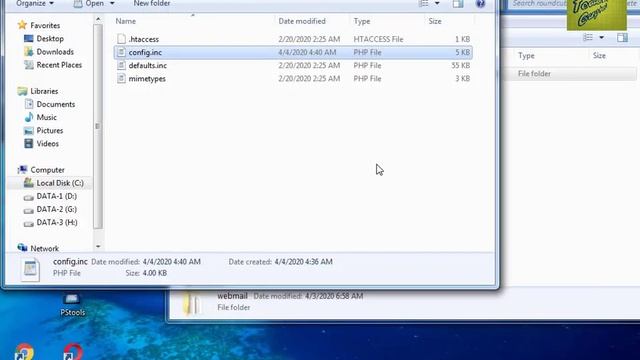The image size is (640, 360).
Task: Open Network in navigation pane
Action: point(44,248)
